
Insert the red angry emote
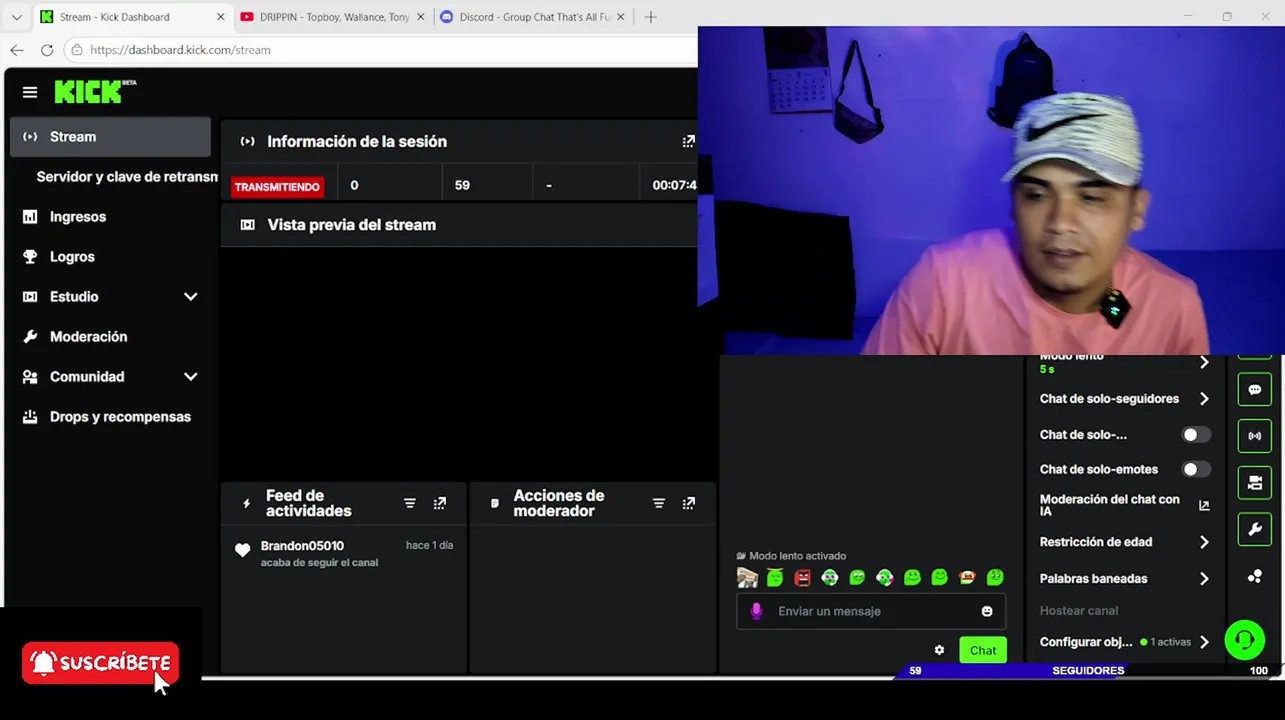pos(802,578)
